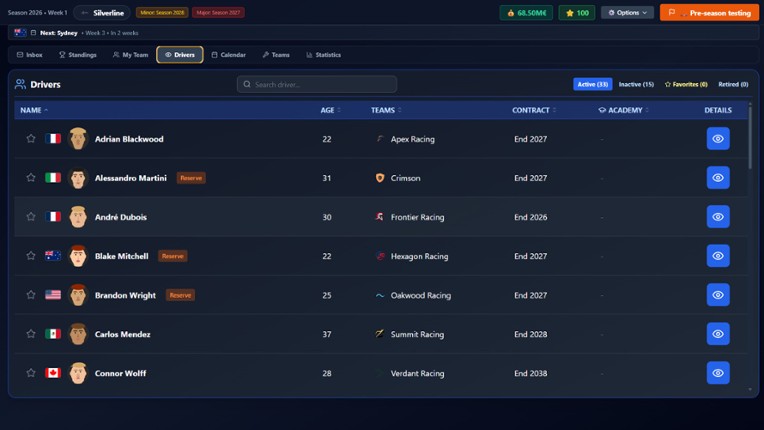The width and height of the screenshot is (764, 430).
Task: Open André Dubois details eye button
Action: [x=717, y=217]
